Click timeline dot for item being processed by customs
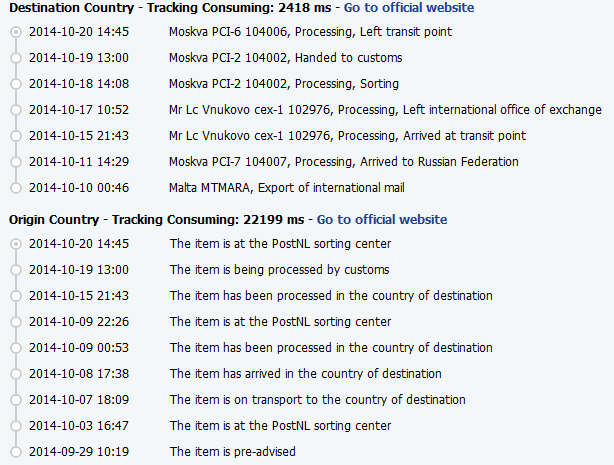 [15, 270]
